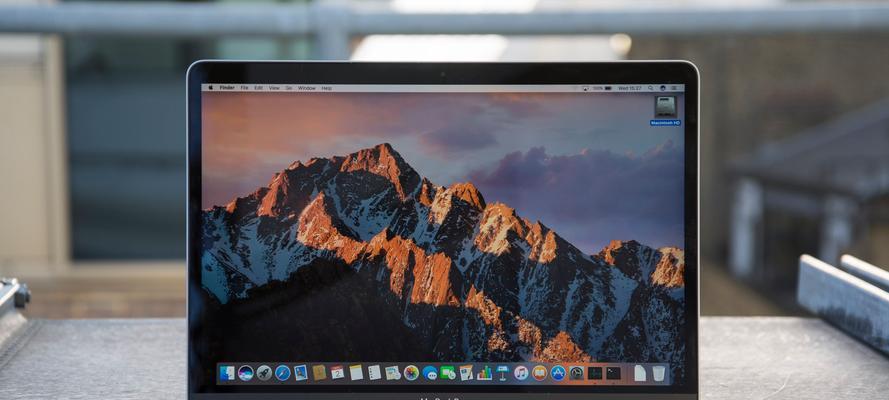The image size is (889, 400).
Task: Open Terminal icon in Dock
Action: click(613, 373)
